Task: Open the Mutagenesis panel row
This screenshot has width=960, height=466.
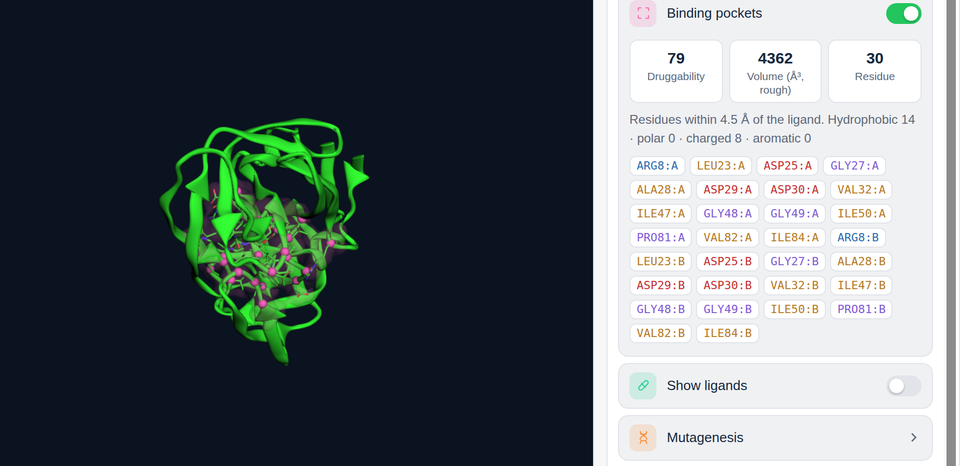Action: pos(775,438)
